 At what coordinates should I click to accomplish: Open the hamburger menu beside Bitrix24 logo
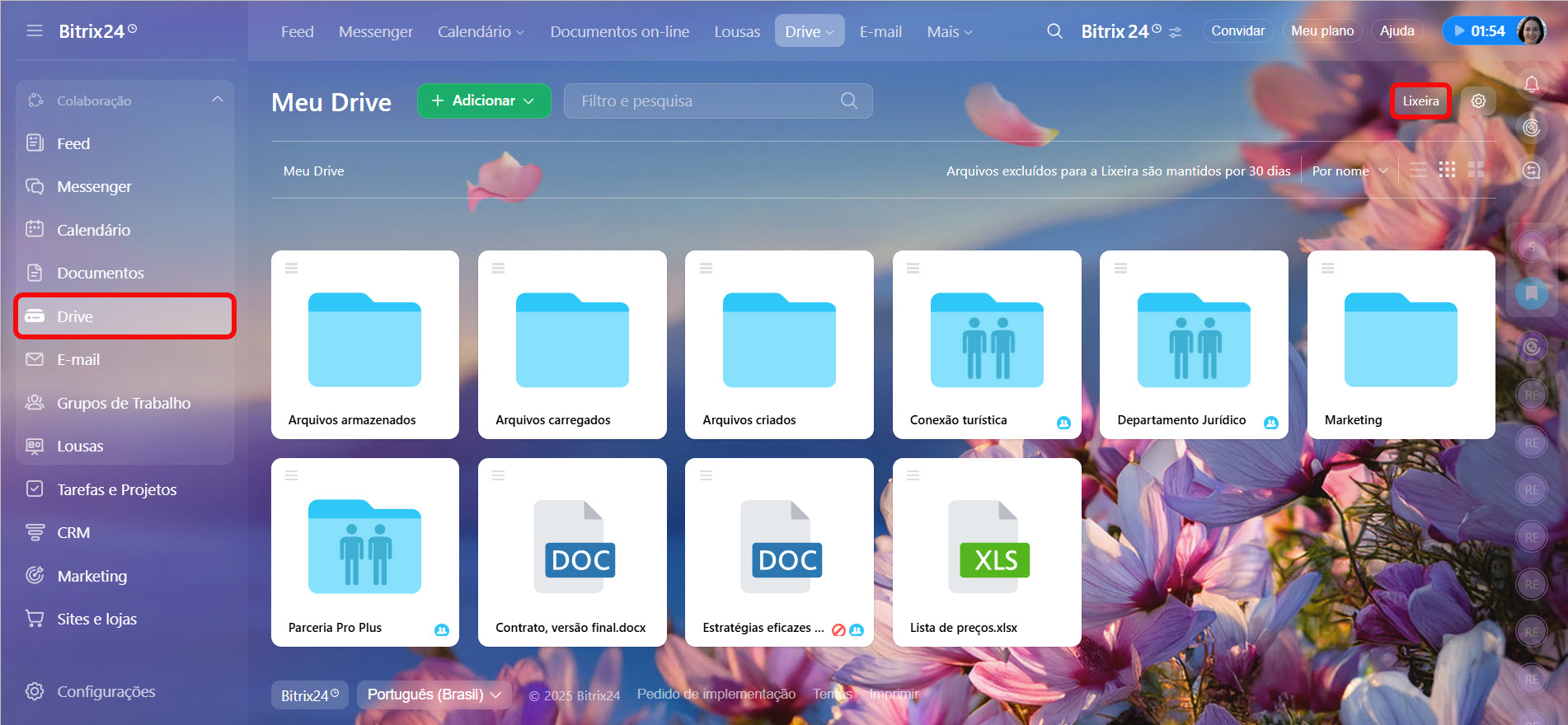[34, 31]
